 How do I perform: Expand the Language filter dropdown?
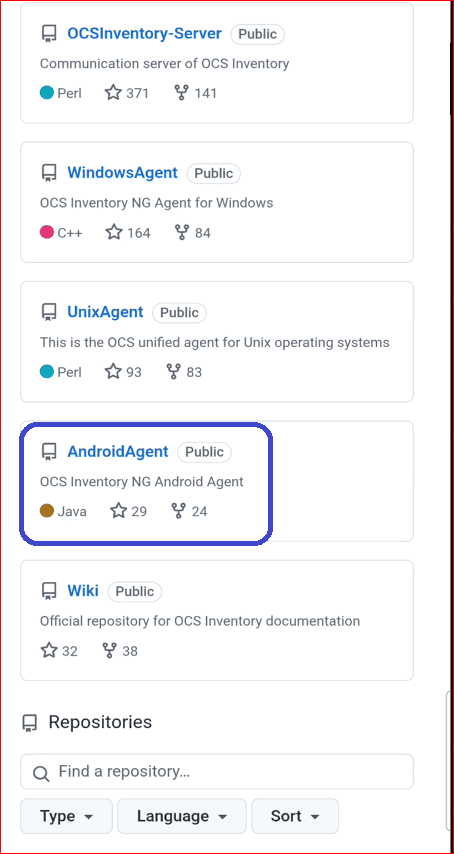point(182,816)
